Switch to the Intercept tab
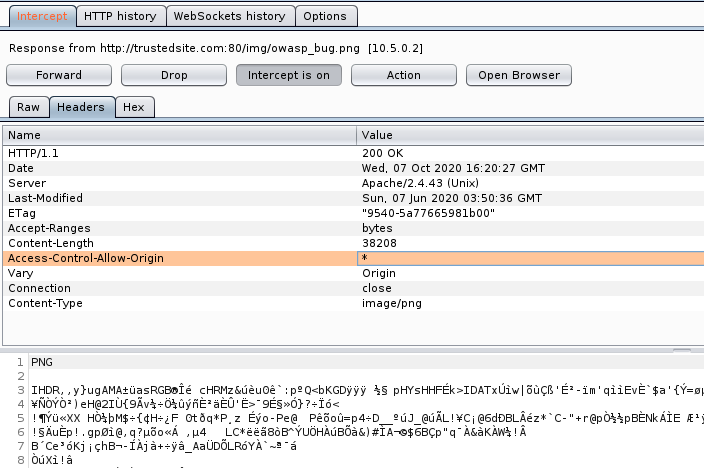The width and height of the screenshot is (704, 468). coord(42,16)
